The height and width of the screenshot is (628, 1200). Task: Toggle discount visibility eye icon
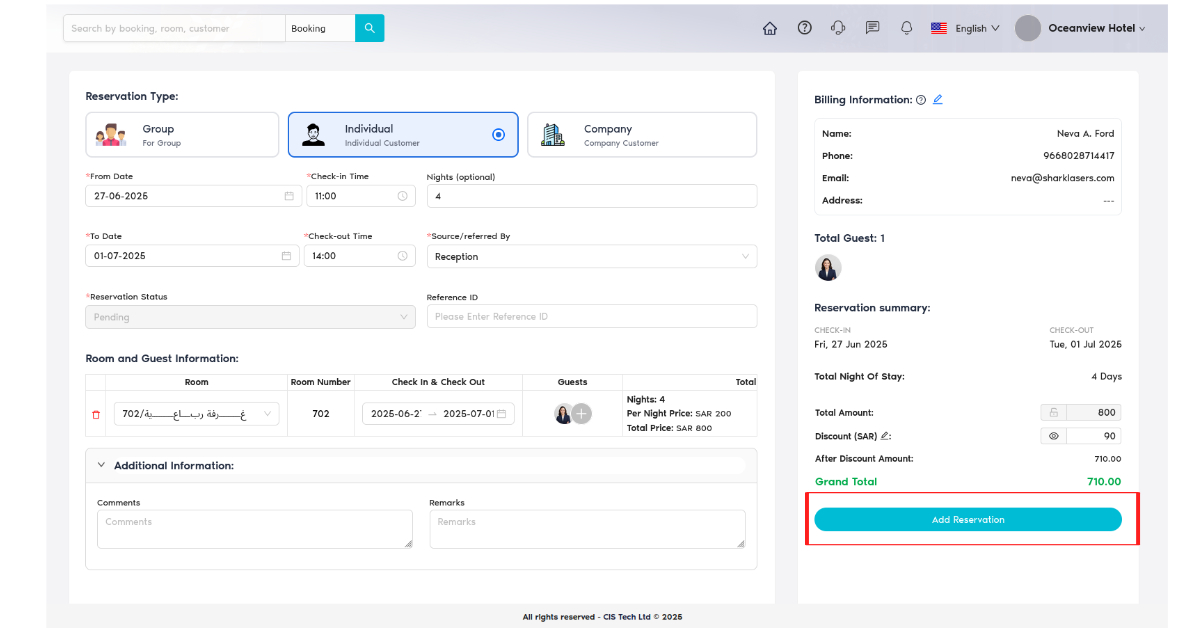(1053, 436)
